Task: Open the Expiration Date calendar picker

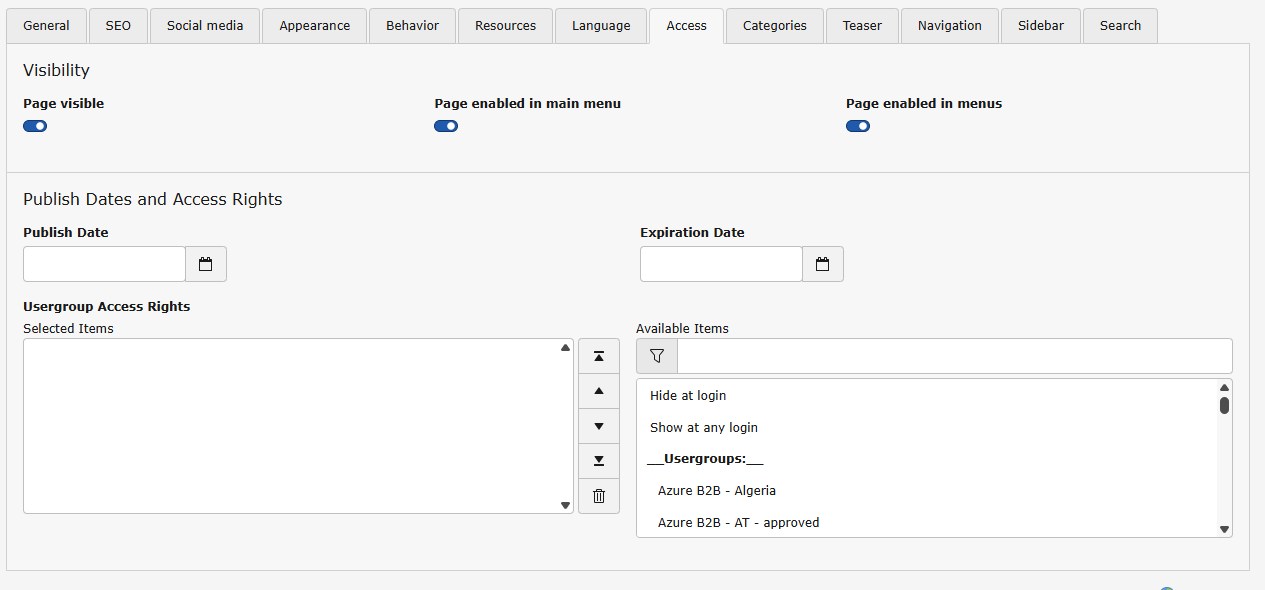Action: pyautogui.click(x=822, y=264)
